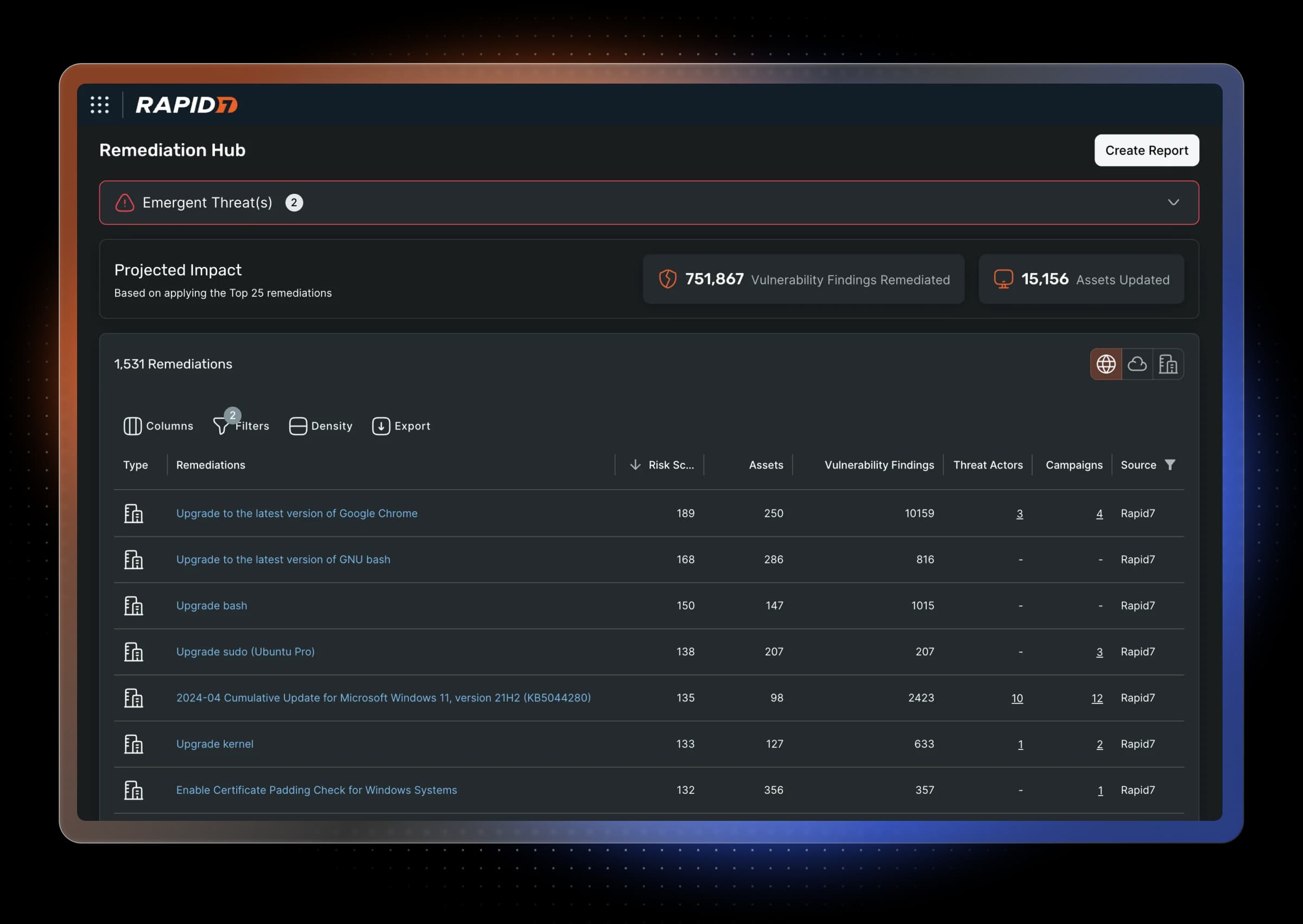The image size is (1303, 924).
Task: Click the Filters active count badge
Action: coord(232,415)
